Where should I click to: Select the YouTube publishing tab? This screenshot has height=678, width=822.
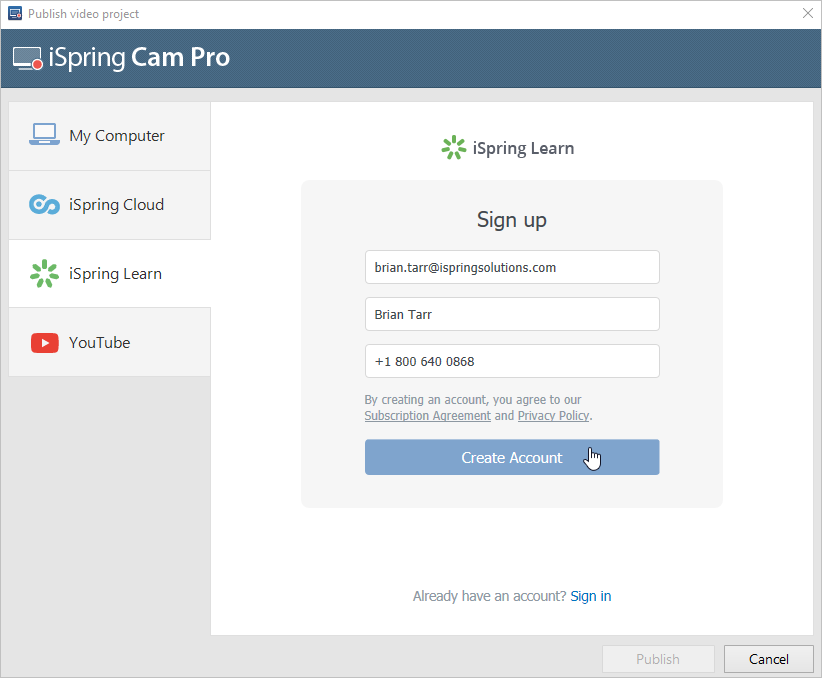click(100, 343)
